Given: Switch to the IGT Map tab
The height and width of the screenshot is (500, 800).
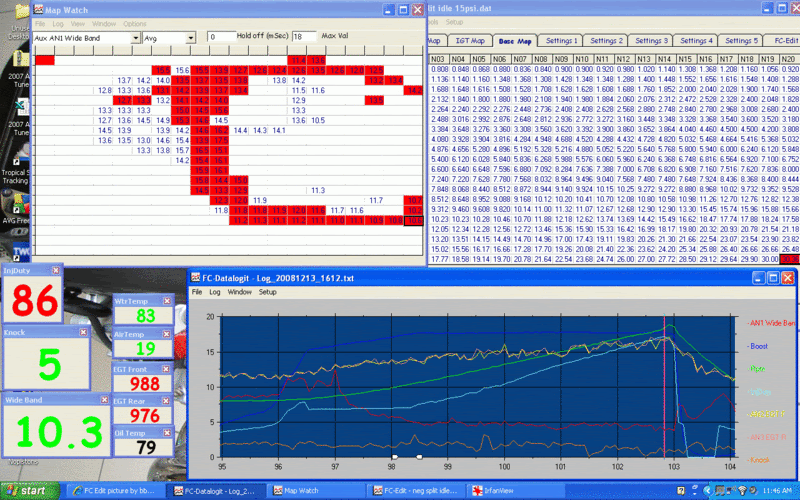Looking at the screenshot, I should [x=470, y=41].
